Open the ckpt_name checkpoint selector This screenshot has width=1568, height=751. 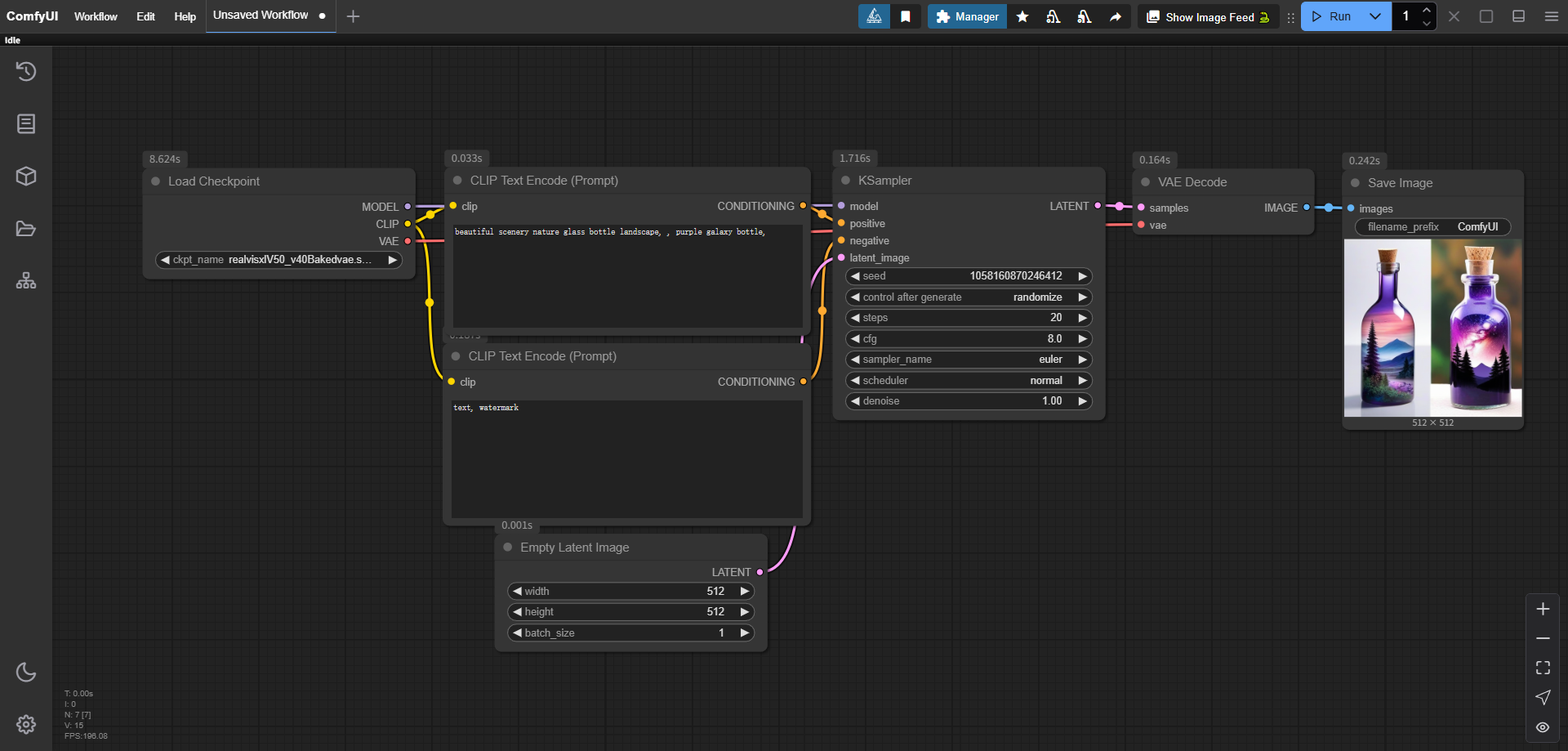point(278,260)
